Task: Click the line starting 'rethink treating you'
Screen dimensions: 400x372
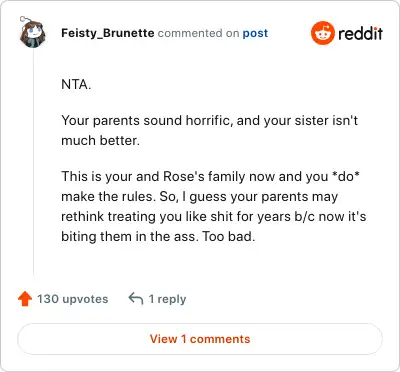Action: 214,217
